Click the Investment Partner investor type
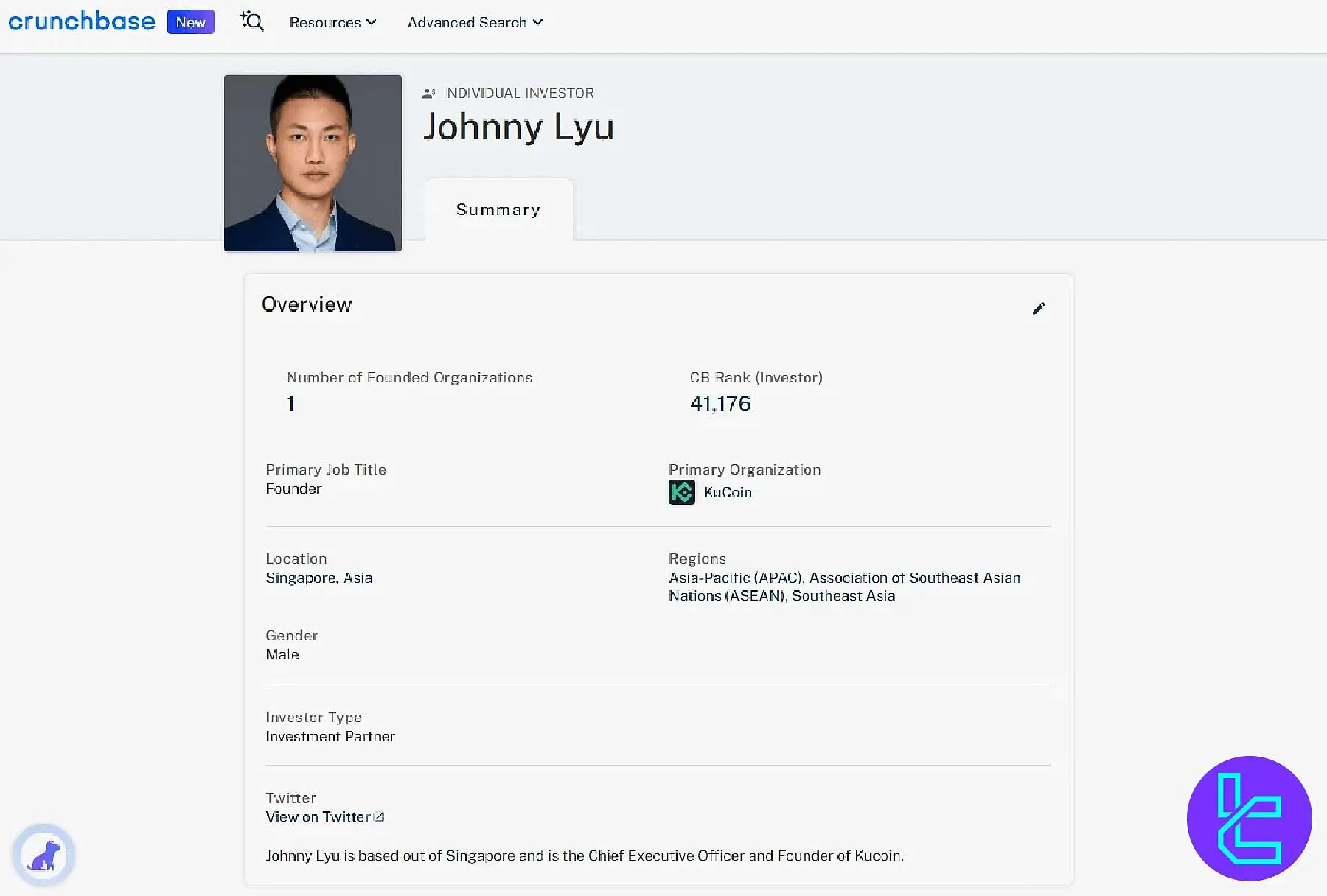This screenshot has width=1327, height=896. [x=330, y=736]
